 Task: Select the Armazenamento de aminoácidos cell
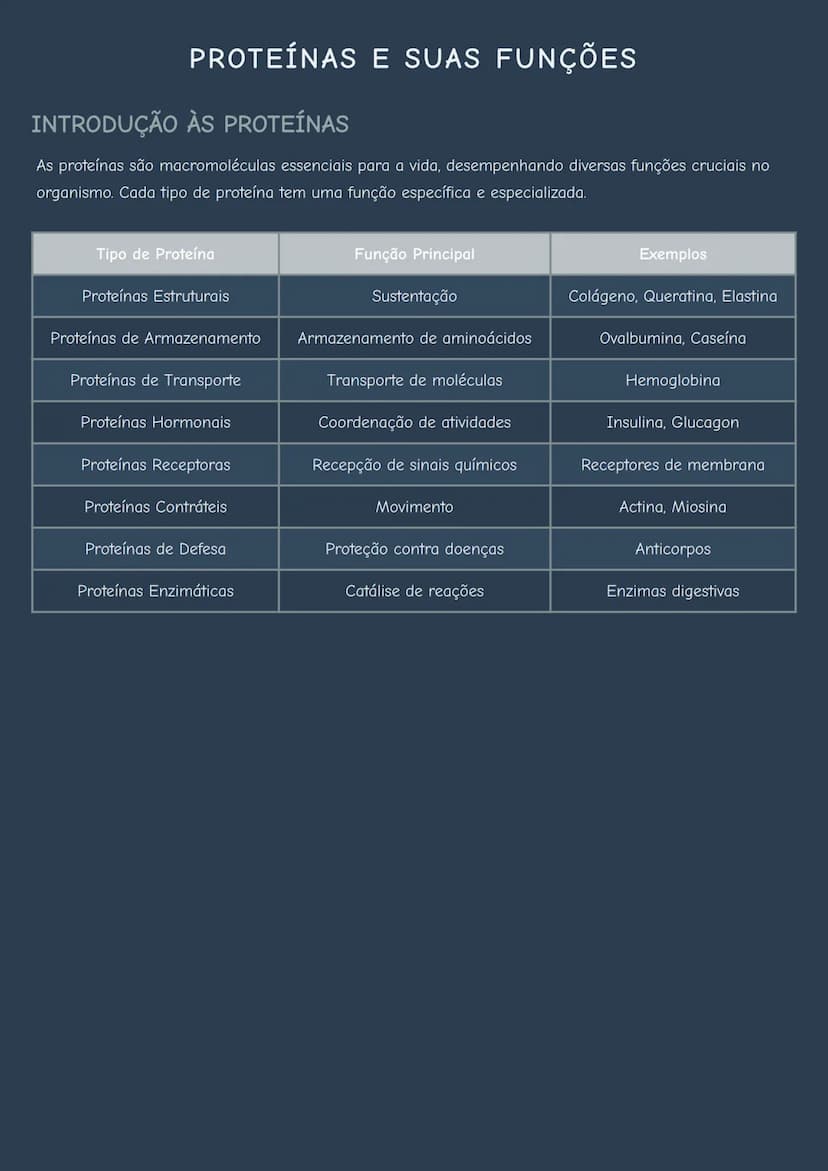[x=414, y=338]
